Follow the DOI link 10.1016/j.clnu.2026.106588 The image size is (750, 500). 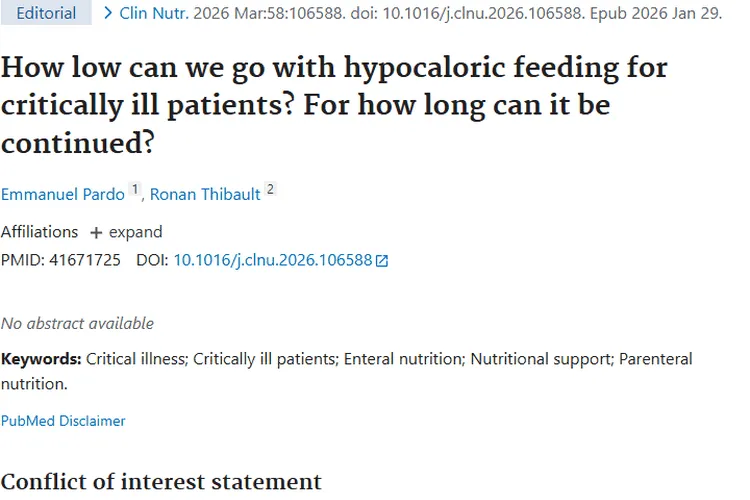click(272, 260)
